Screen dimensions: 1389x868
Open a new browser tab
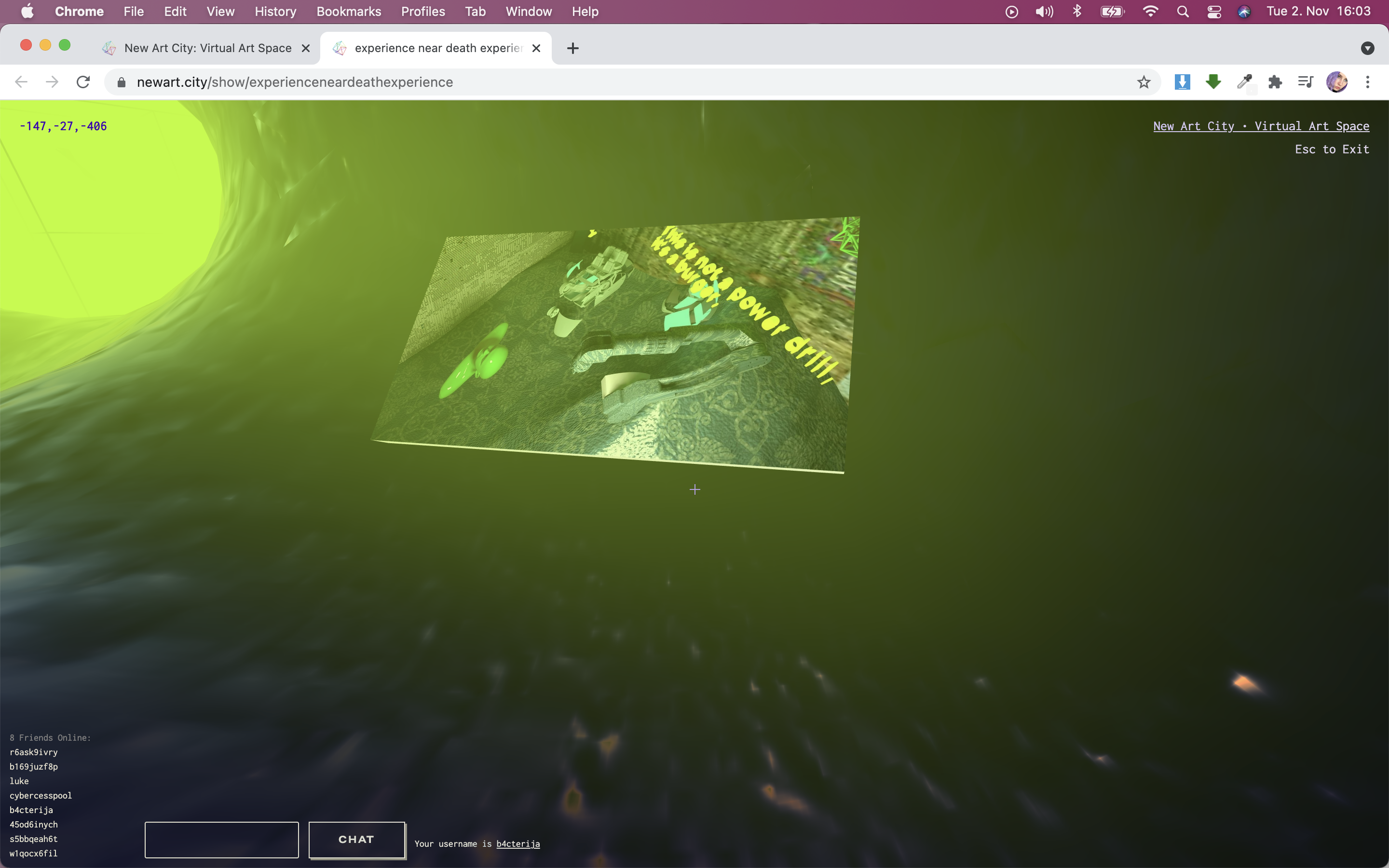[572, 48]
